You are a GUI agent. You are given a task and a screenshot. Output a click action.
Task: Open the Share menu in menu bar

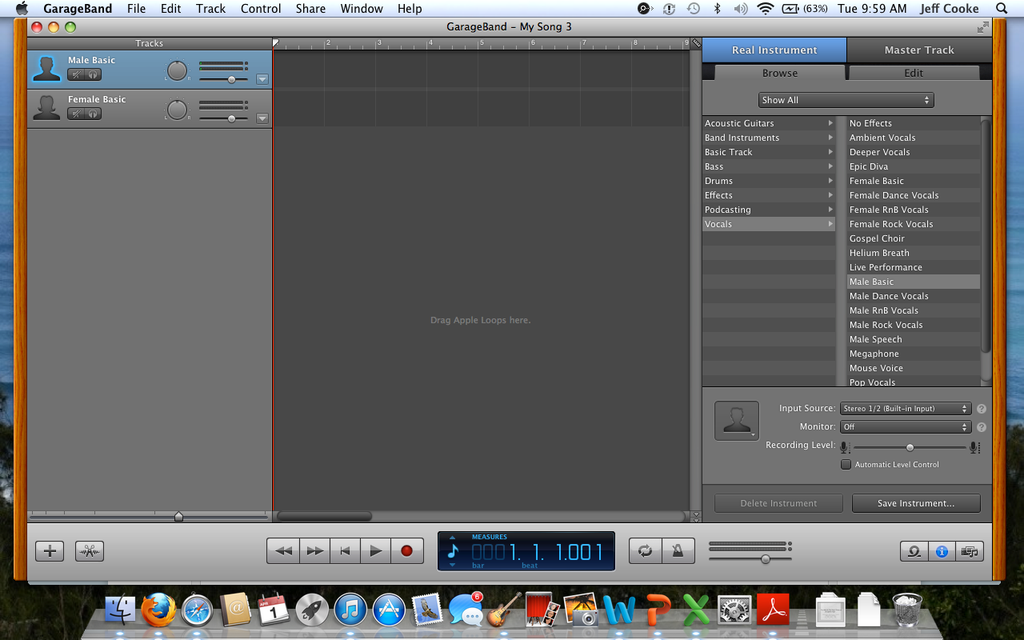[310, 8]
